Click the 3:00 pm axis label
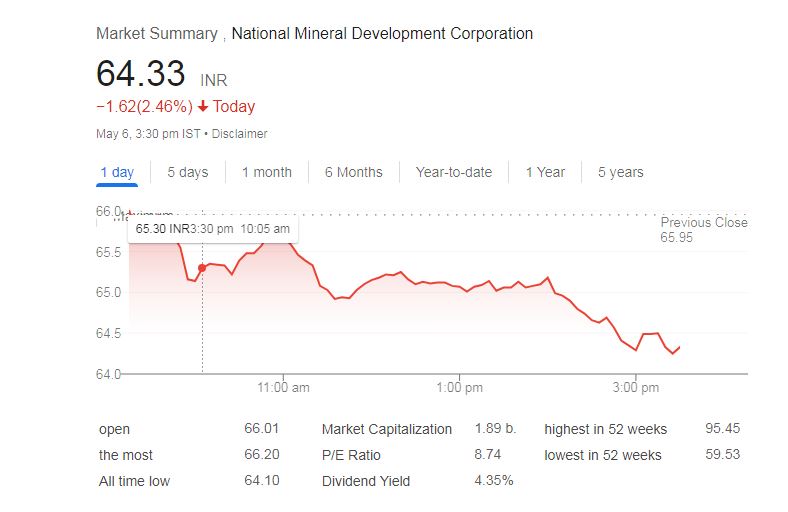Screen dimensions: 788x512 tap(636, 387)
